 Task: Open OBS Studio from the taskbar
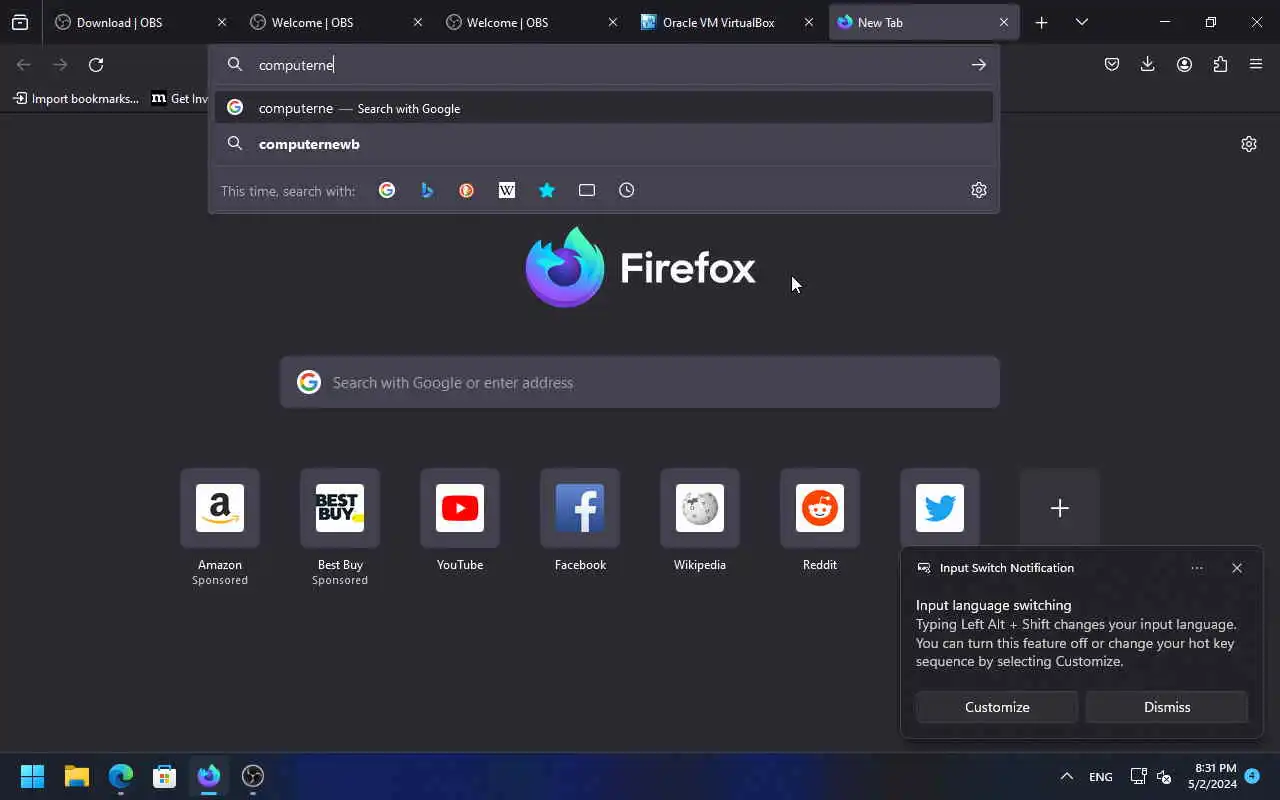point(253,776)
